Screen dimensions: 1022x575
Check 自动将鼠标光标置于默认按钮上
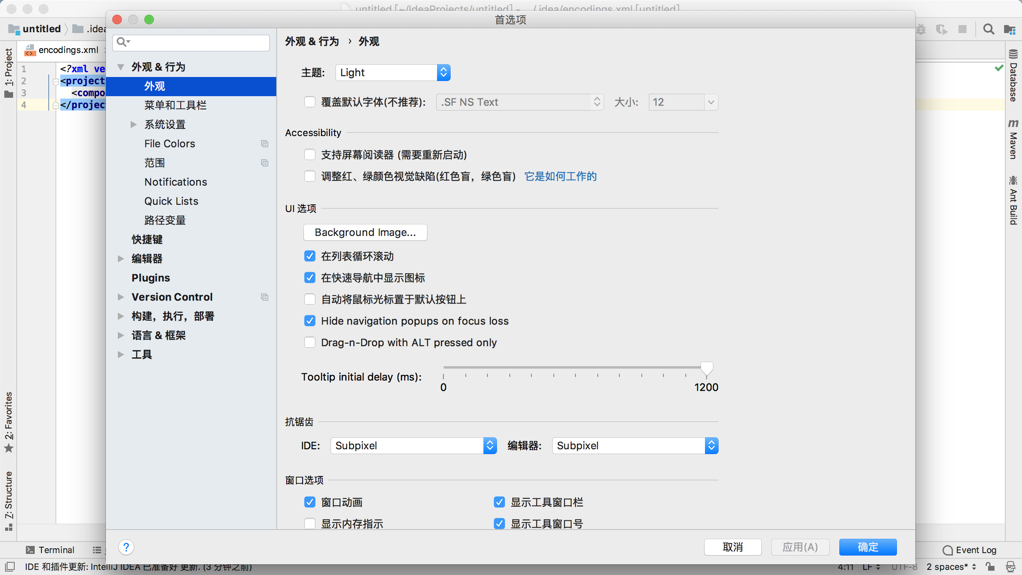pyautogui.click(x=310, y=299)
